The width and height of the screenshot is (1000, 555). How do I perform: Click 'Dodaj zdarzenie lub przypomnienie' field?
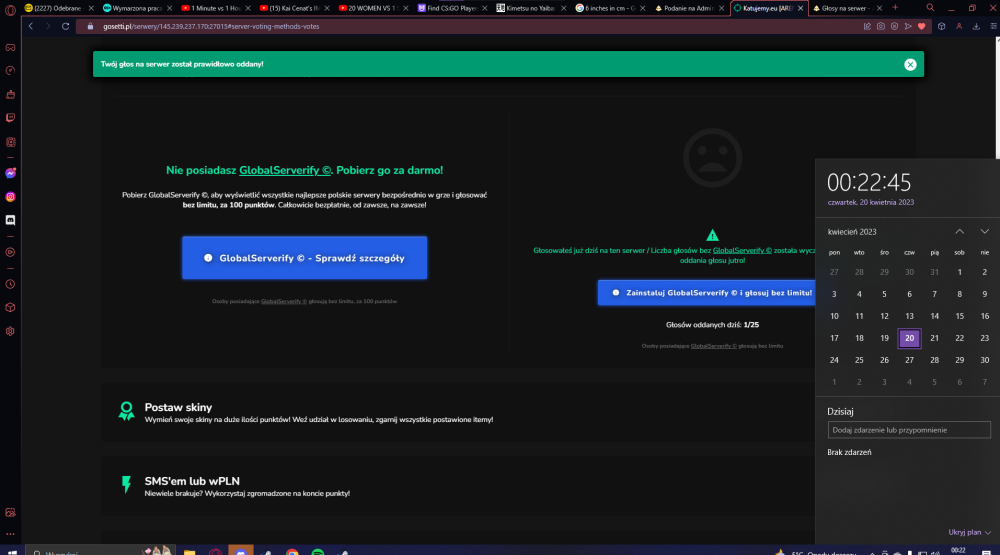click(909, 430)
